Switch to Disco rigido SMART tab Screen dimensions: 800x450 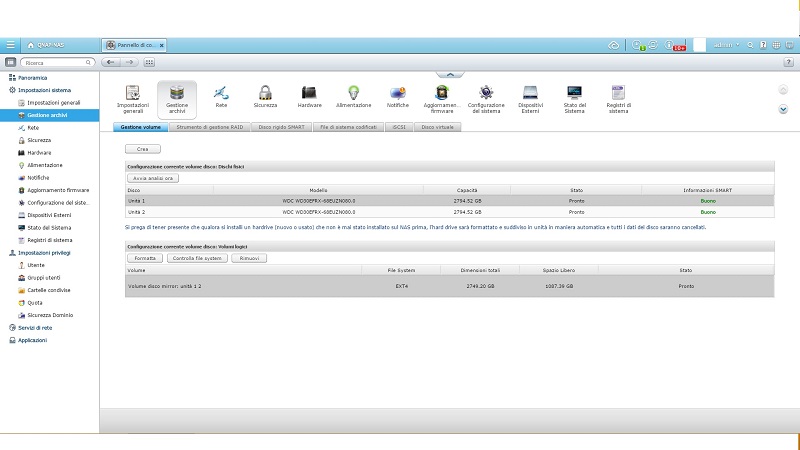[x=283, y=128]
